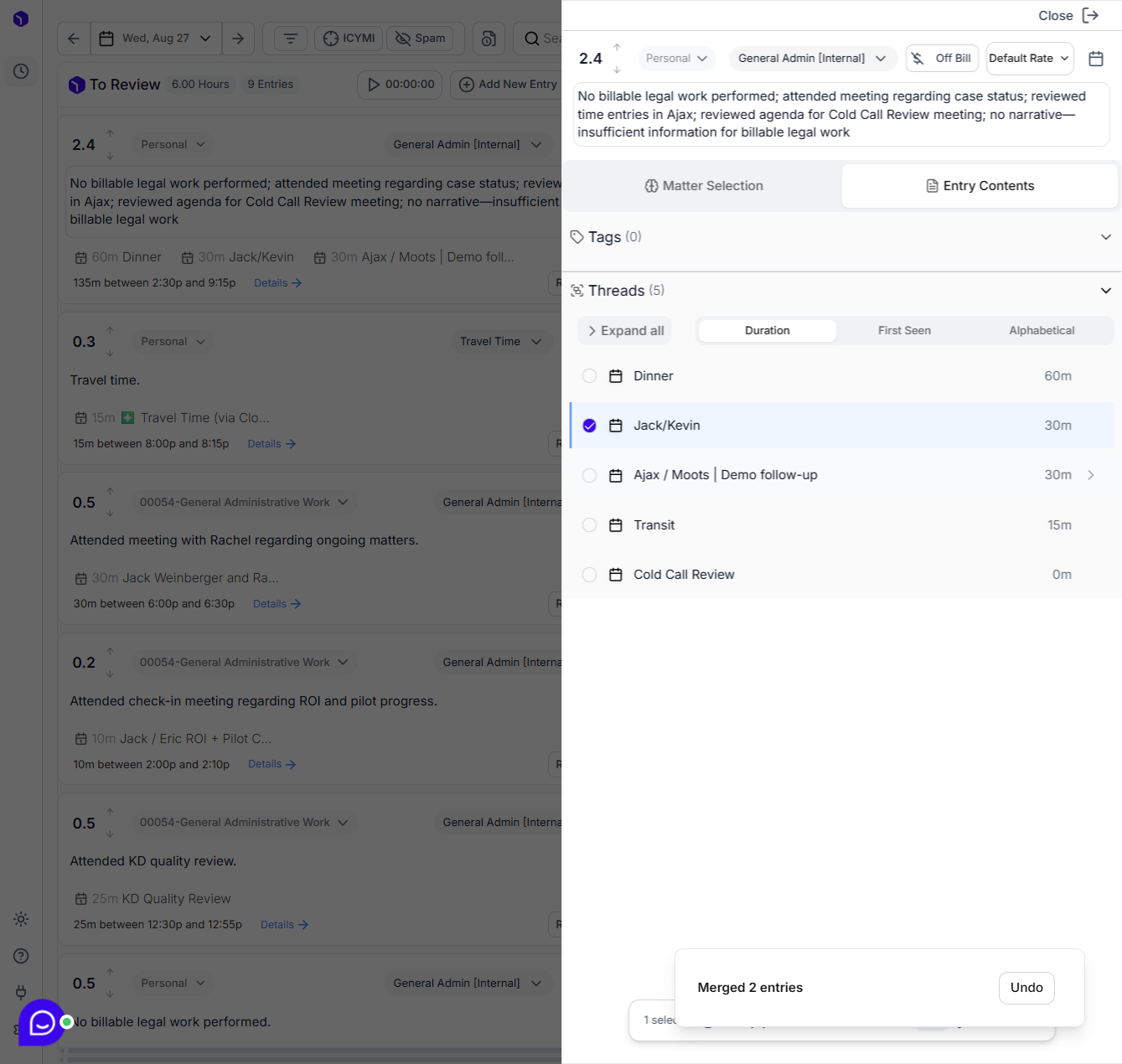Select the Transit thread checkbox
Viewport: 1122px width, 1064px height.
pos(590,525)
